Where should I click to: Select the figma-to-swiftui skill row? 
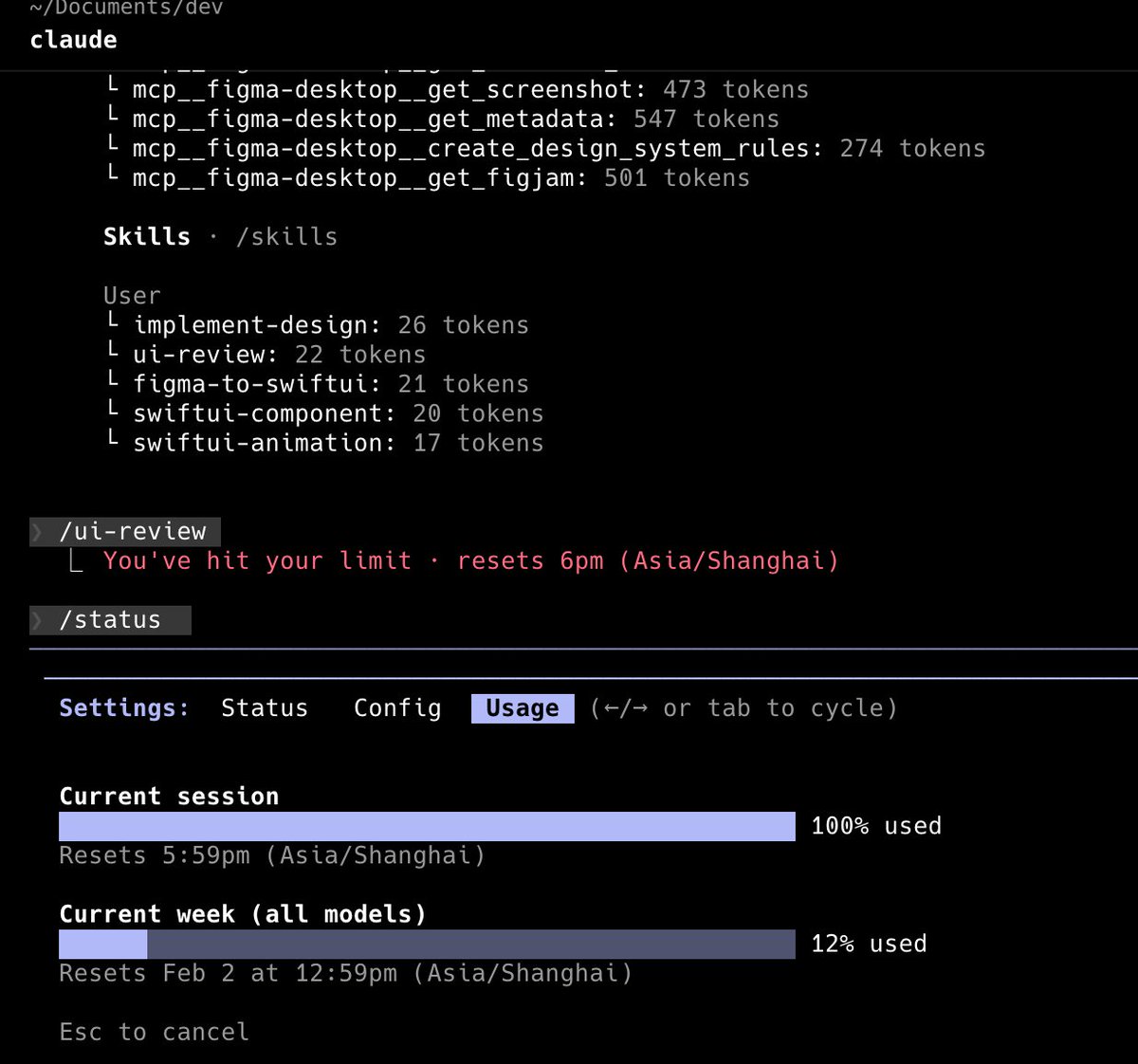(317, 384)
